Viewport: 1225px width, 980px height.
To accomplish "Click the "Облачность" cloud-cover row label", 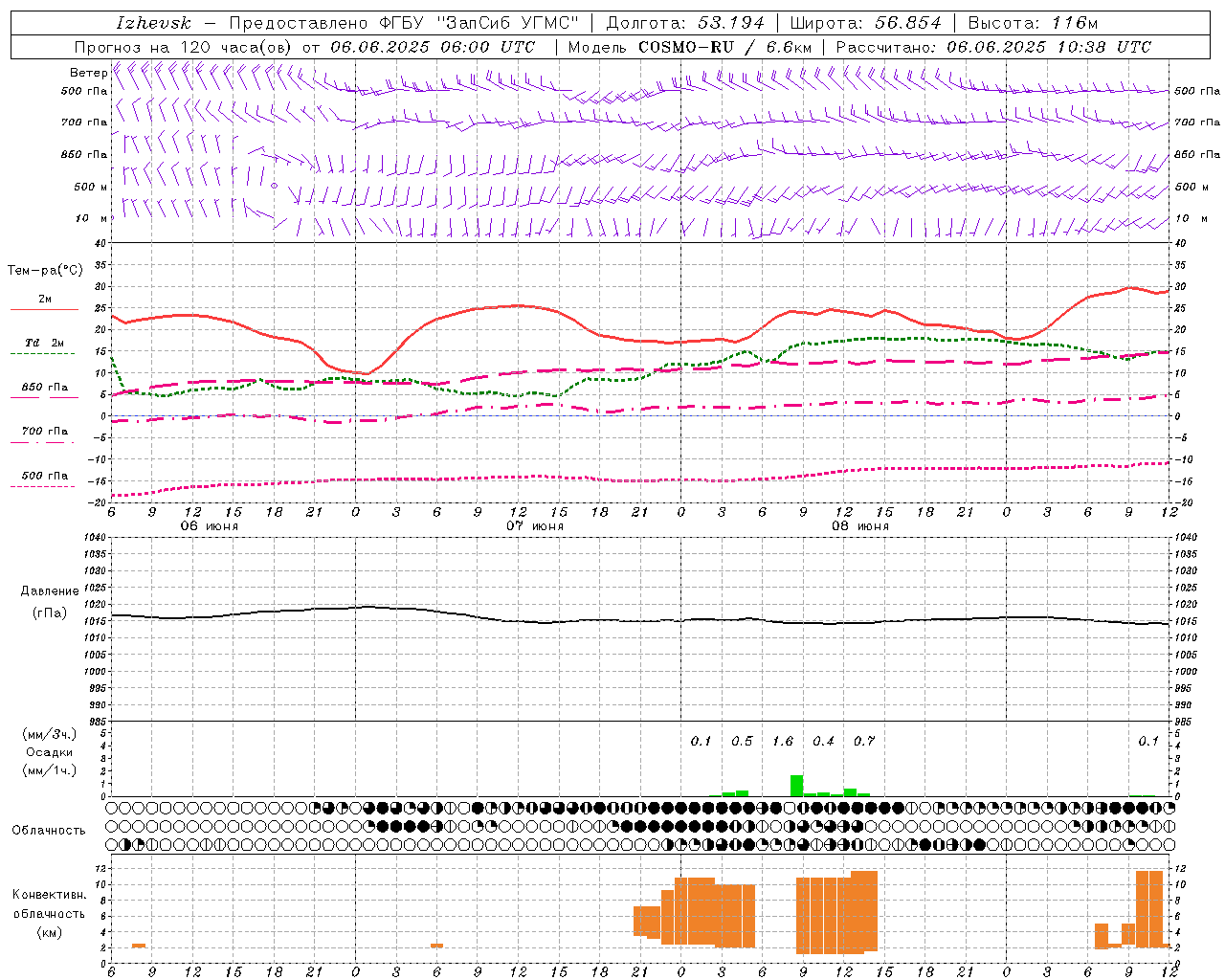I will click(49, 831).
